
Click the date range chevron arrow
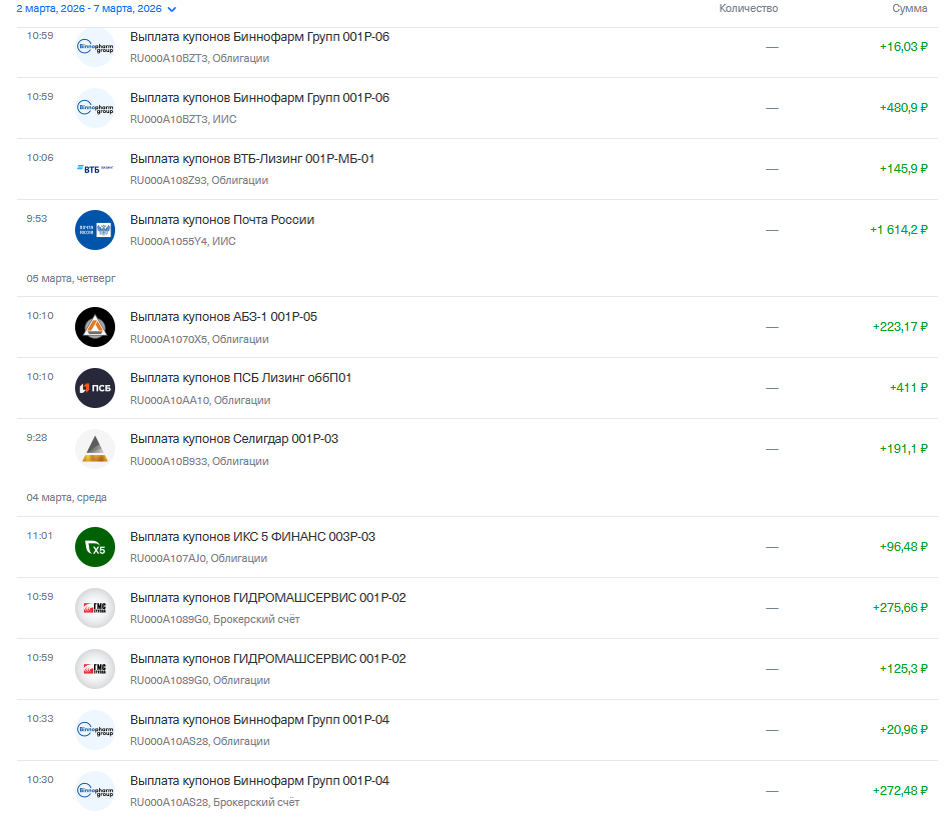tap(172, 9)
